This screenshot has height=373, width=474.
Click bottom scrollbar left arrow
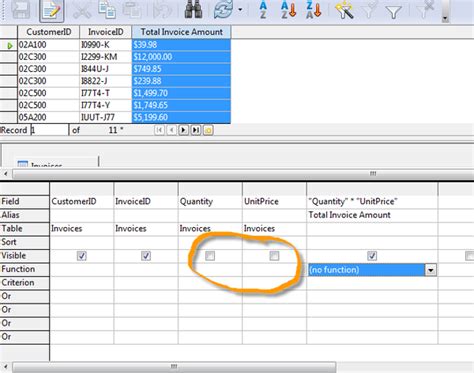pyautogui.click(x=6, y=367)
